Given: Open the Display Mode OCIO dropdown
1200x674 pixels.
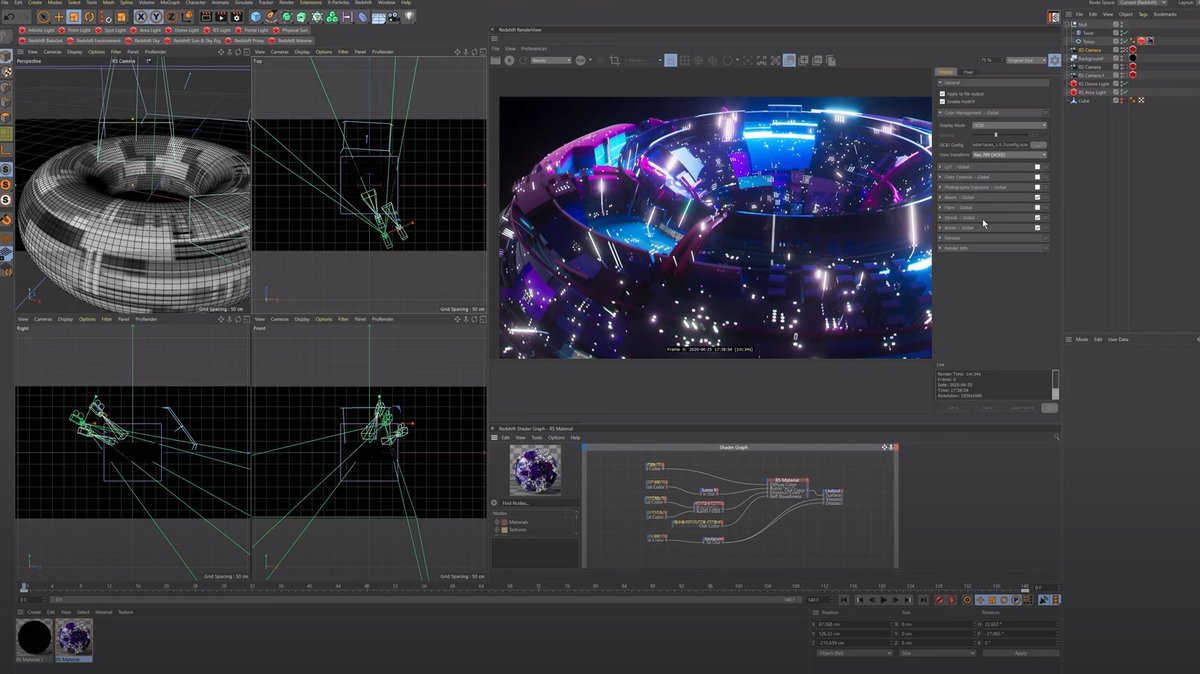Looking at the screenshot, I should pos(1009,125).
